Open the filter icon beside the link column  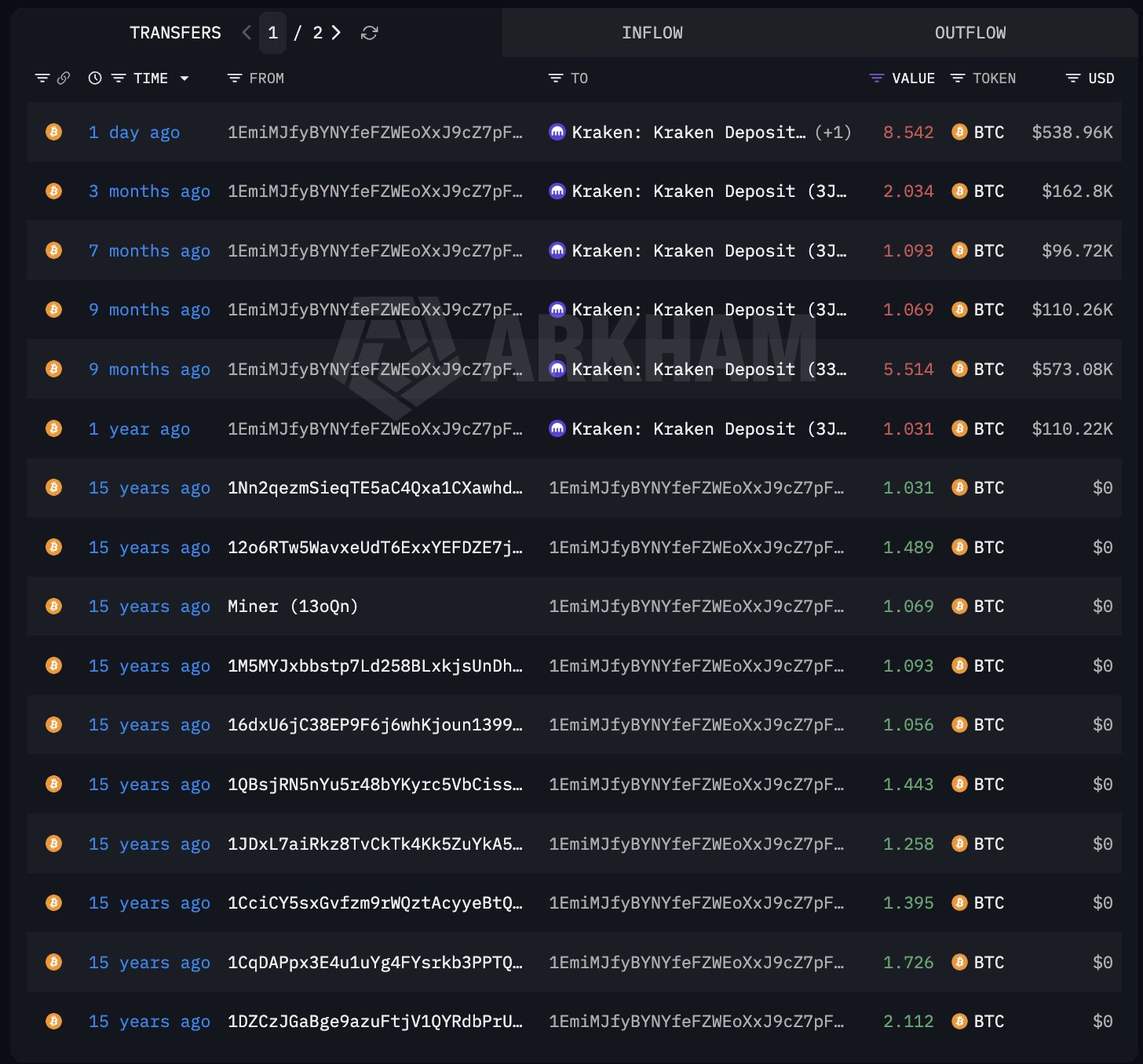pyautogui.click(x=42, y=78)
